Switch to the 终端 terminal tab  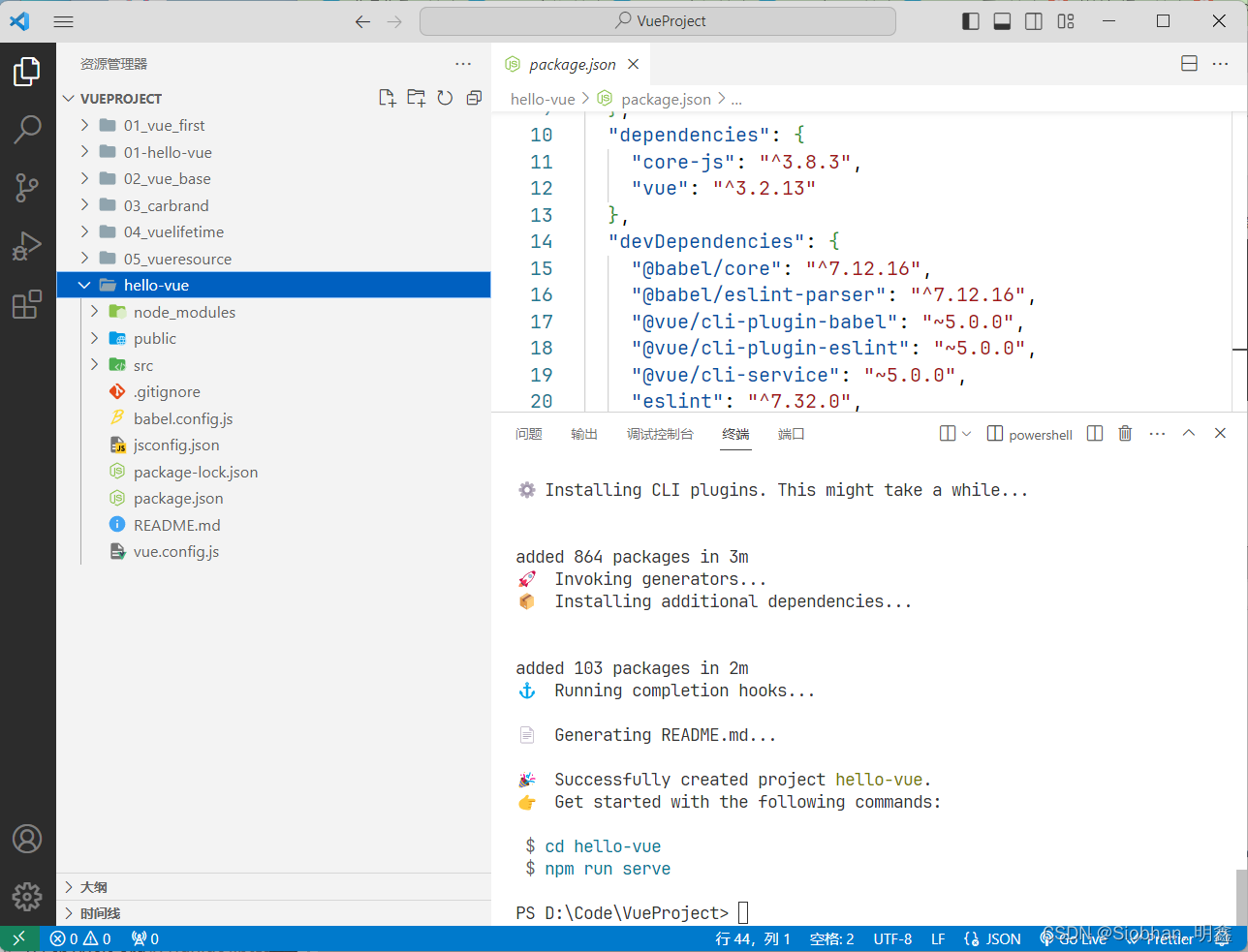pos(735,434)
